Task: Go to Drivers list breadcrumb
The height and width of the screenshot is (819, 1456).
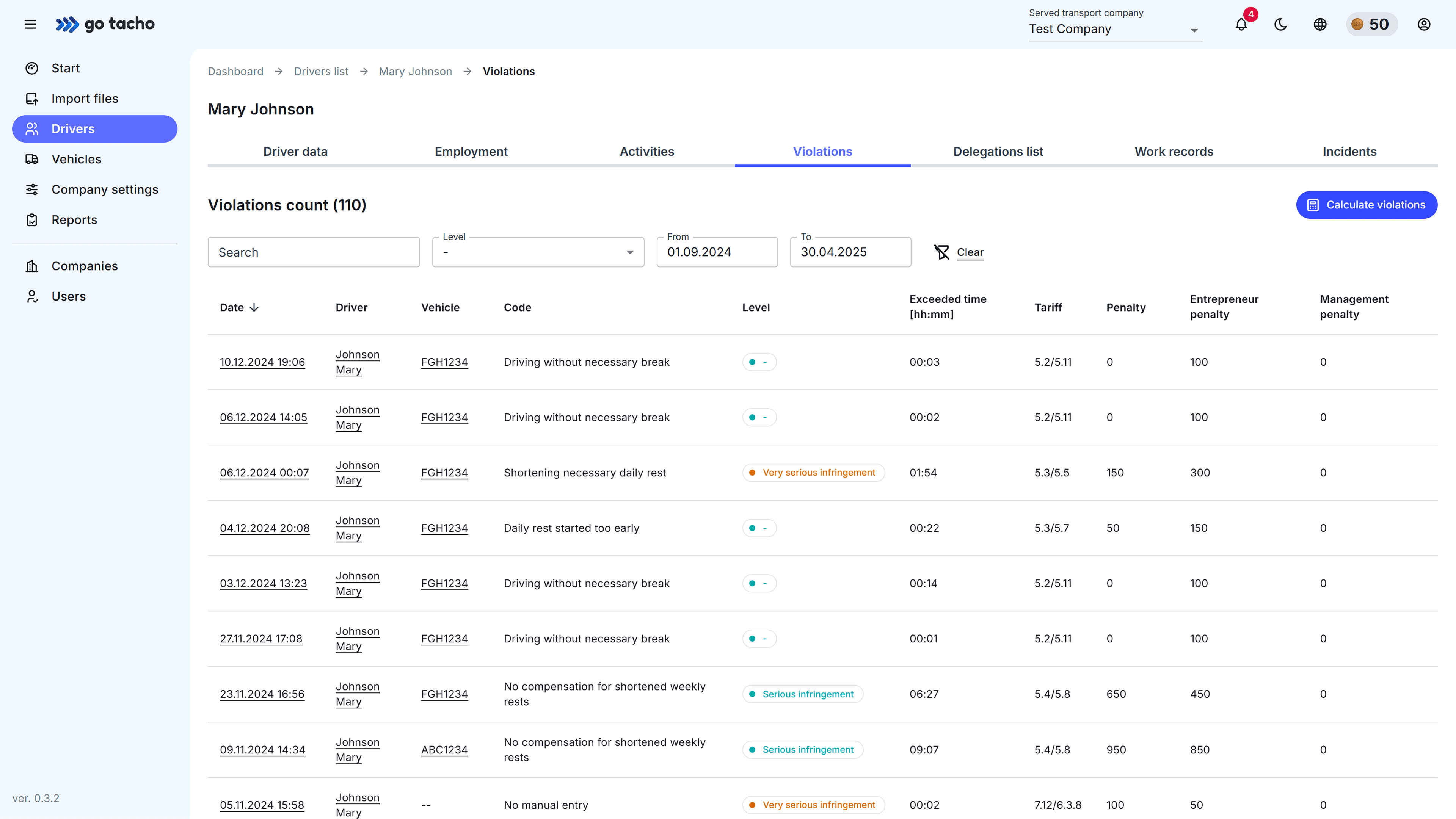Action: click(x=321, y=71)
